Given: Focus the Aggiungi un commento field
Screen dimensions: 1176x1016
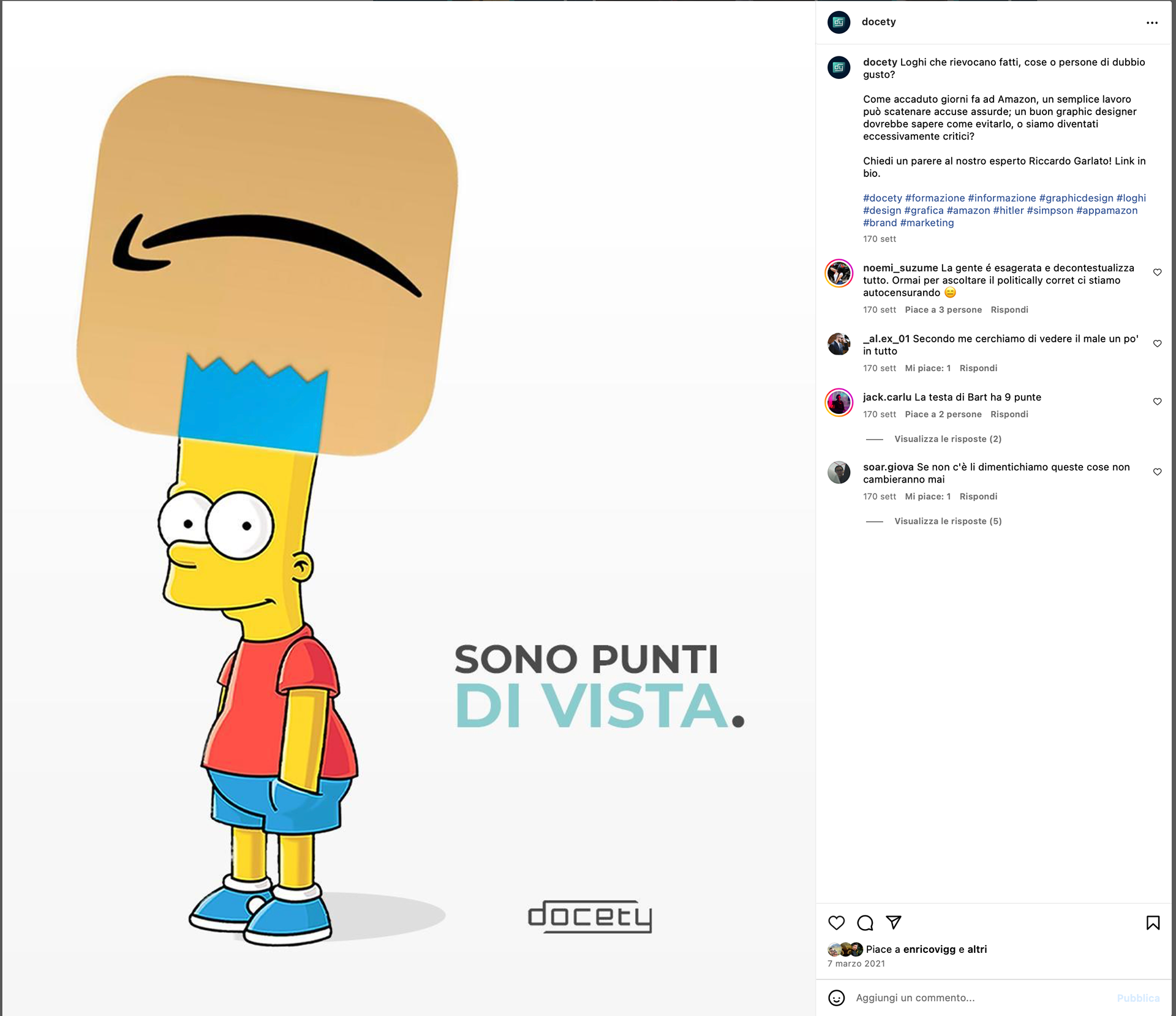Looking at the screenshot, I should click(980, 998).
